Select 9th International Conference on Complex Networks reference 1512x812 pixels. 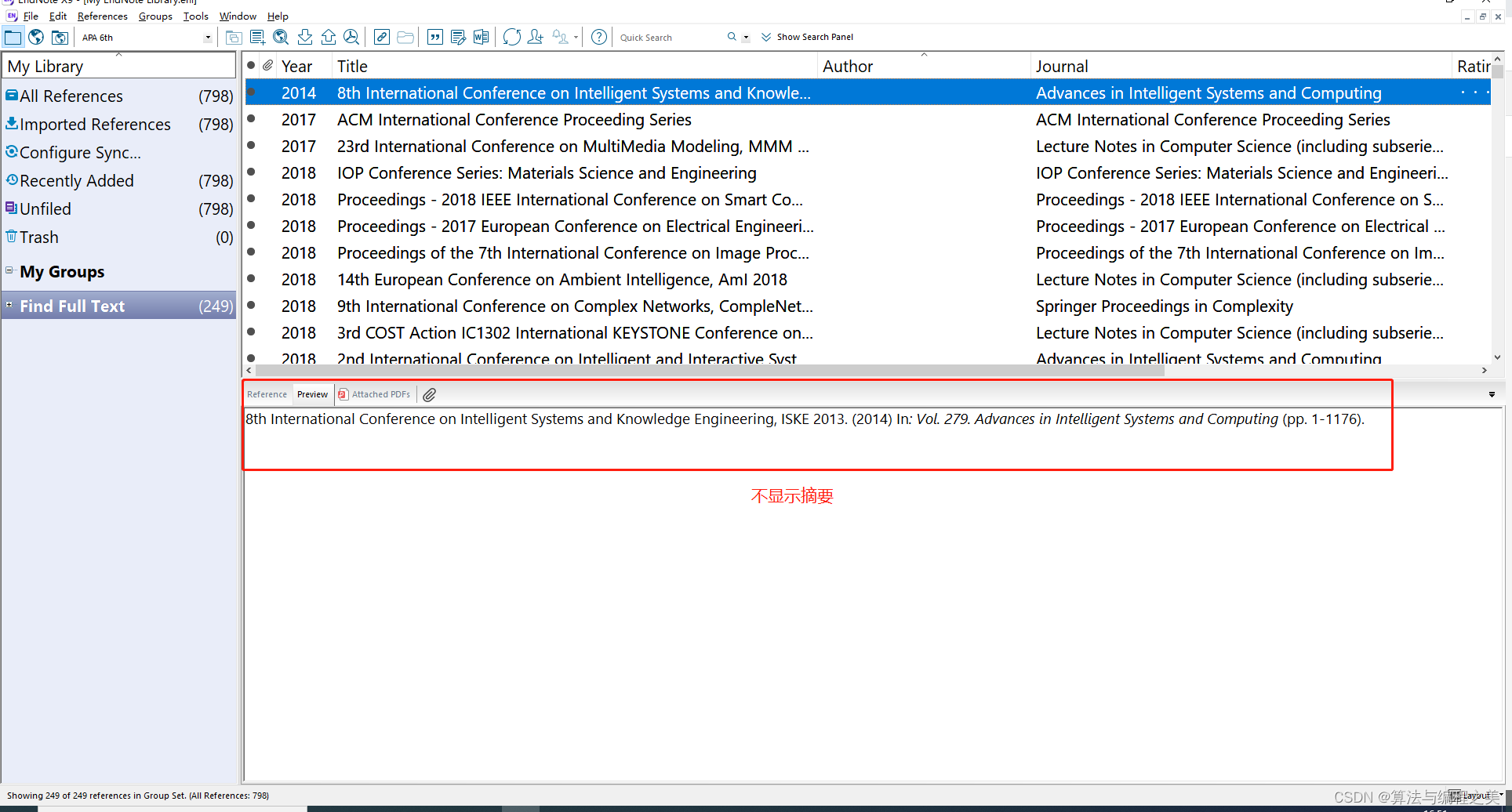point(867,306)
